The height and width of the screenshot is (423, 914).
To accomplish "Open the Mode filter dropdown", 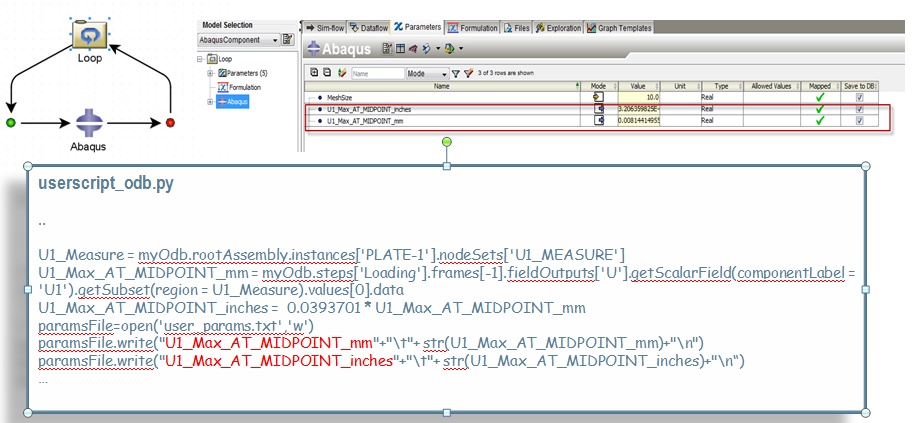I will (427, 73).
